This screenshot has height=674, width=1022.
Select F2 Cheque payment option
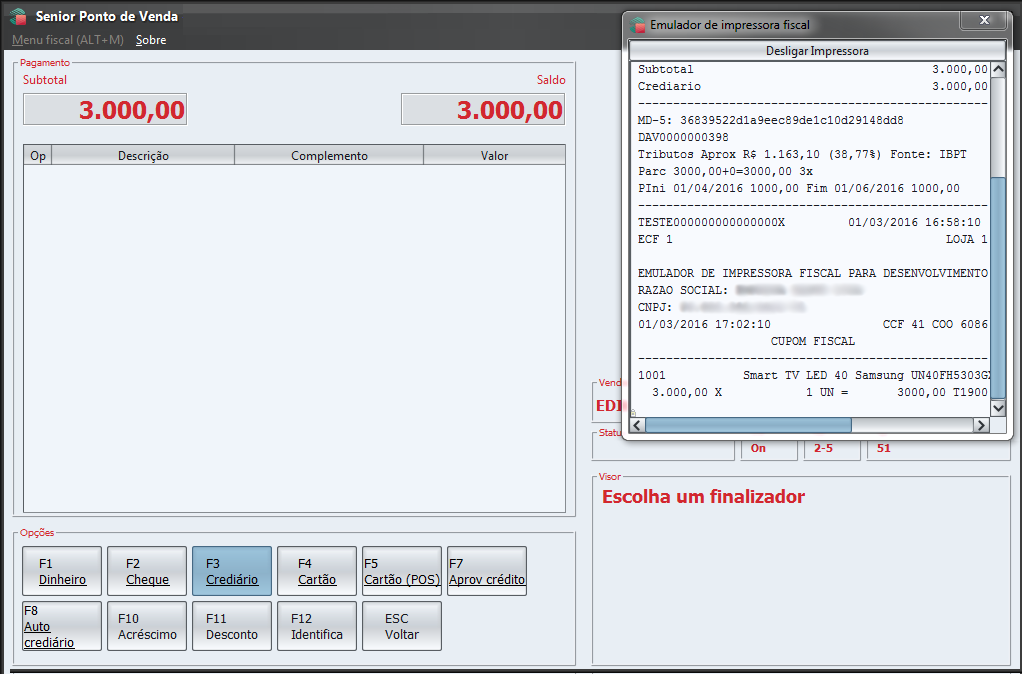point(147,571)
